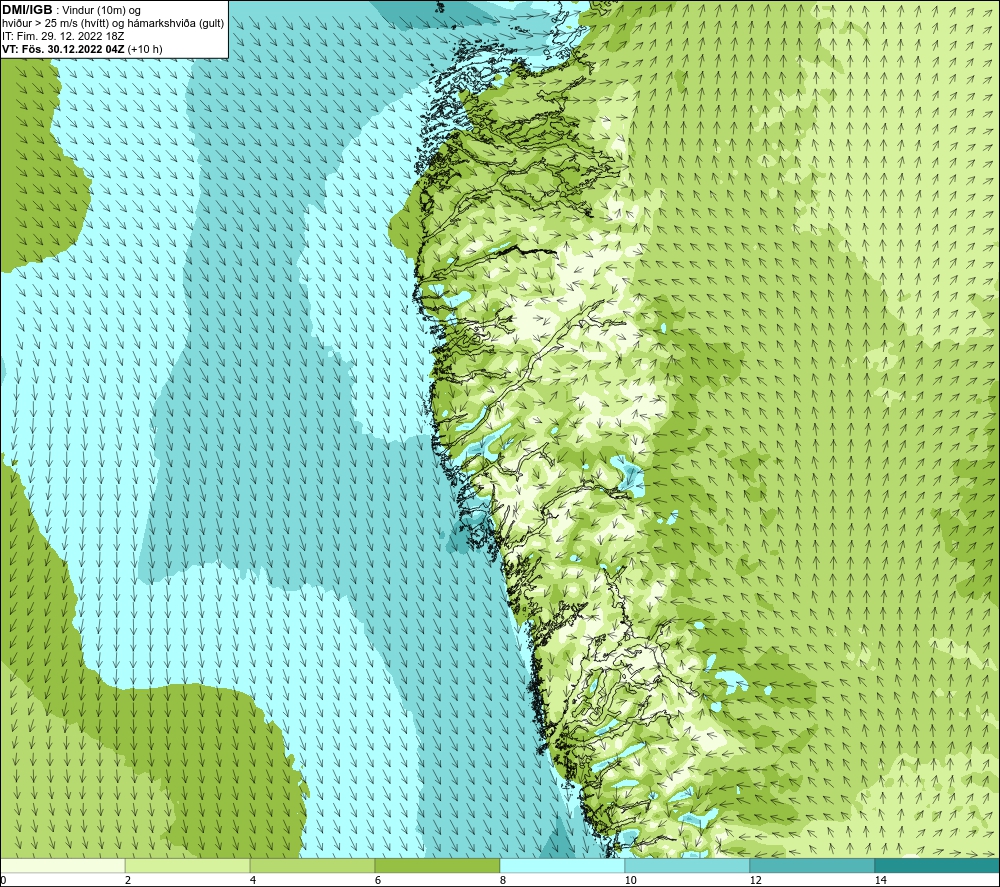Click the "VT: Fös. 30.12.2022 04Z" valid time
1000x887 pixels.
(64, 49)
